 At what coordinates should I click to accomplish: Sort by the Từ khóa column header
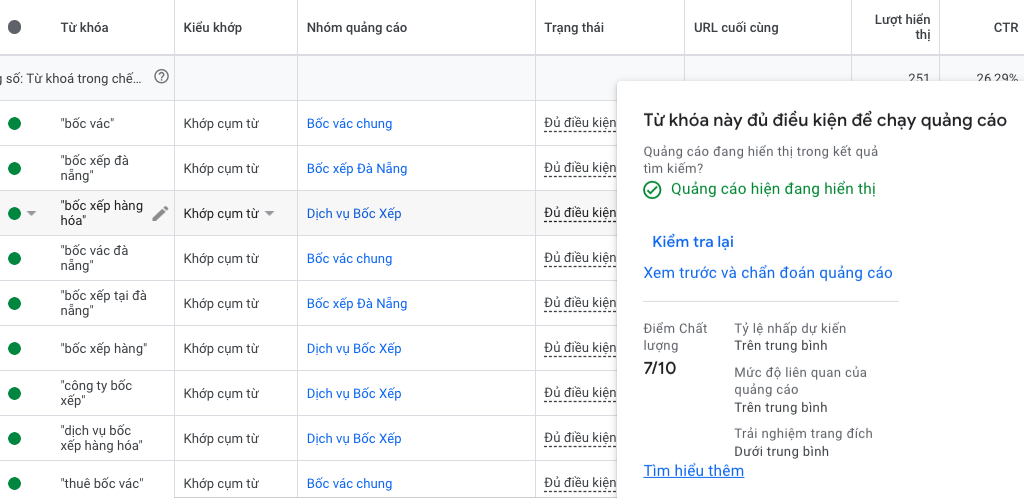(84, 28)
